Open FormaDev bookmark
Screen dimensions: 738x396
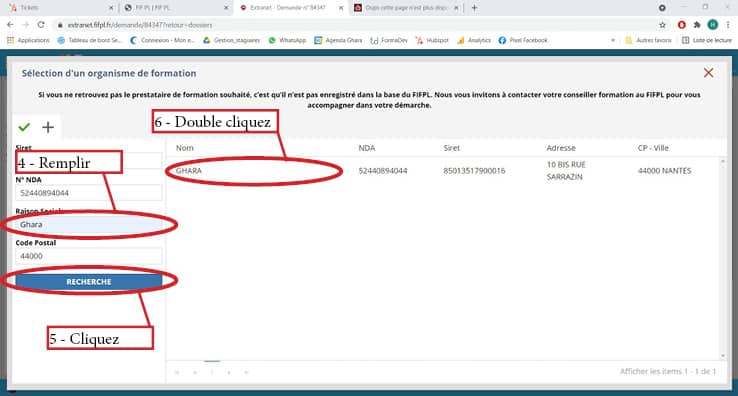(389, 40)
